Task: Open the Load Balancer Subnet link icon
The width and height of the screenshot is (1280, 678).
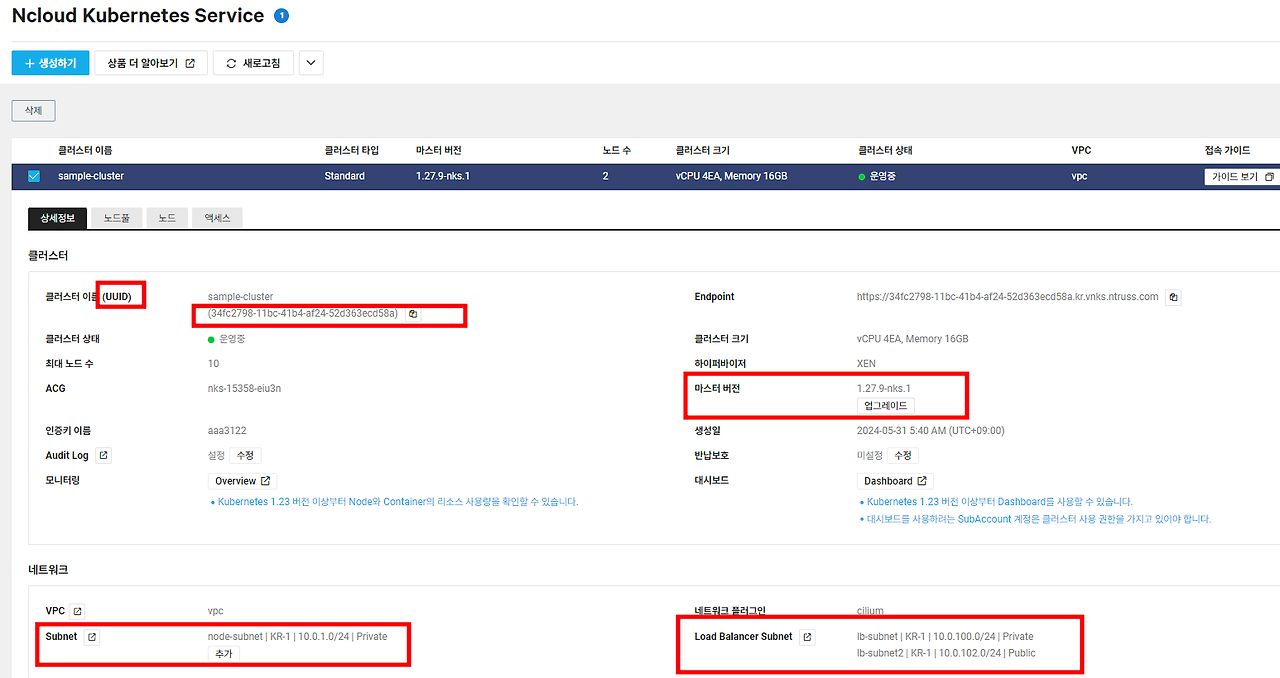Action: pos(808,637)
